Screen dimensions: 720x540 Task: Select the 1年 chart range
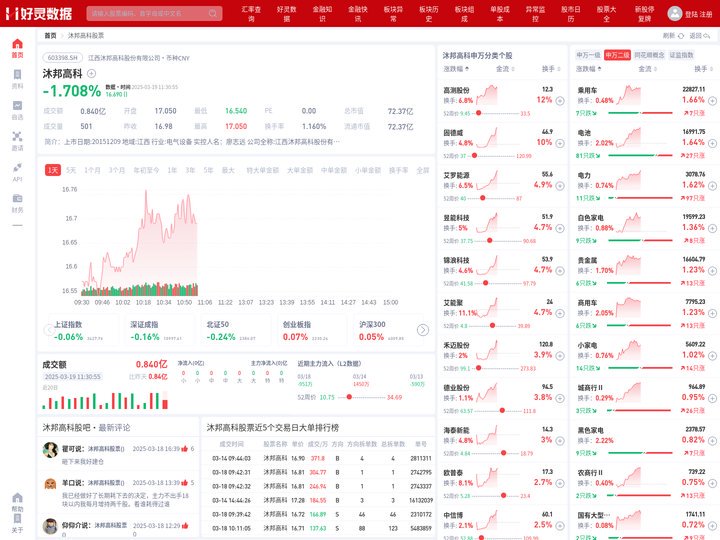click(x=172, y=170)
